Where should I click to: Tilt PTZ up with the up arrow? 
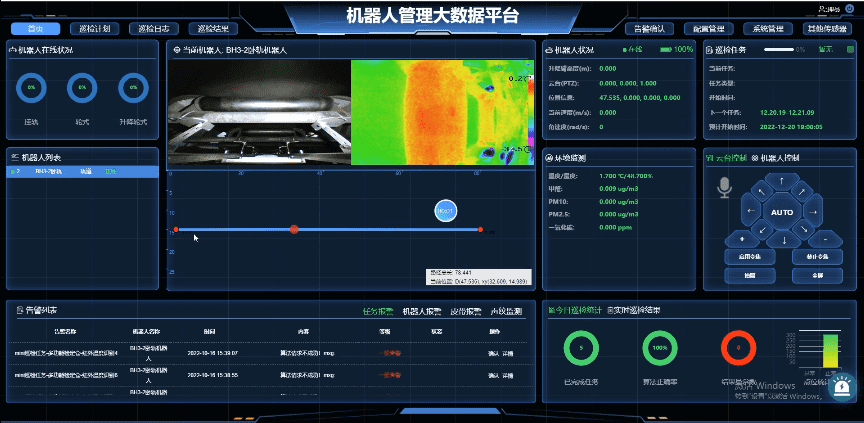tap(782, 181)
